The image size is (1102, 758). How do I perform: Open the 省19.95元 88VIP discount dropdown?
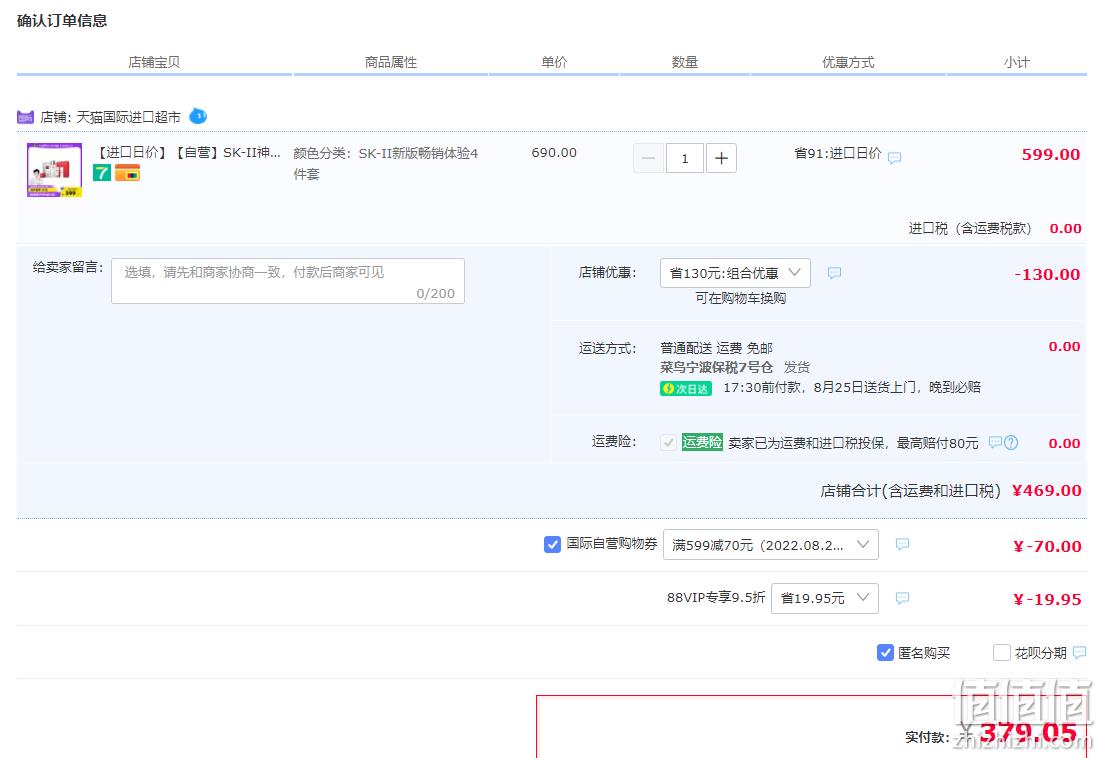825,599
